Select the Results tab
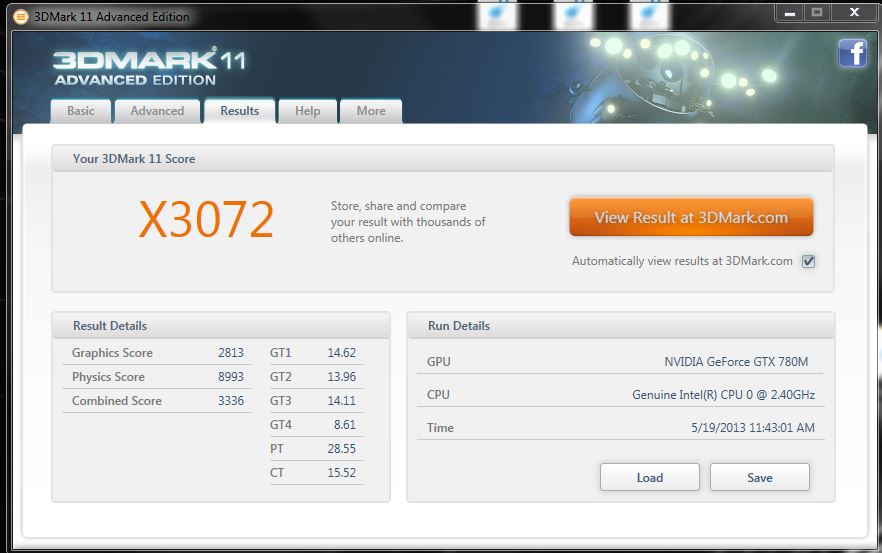This screenshot has height=553, width=882. pos(240,111)
